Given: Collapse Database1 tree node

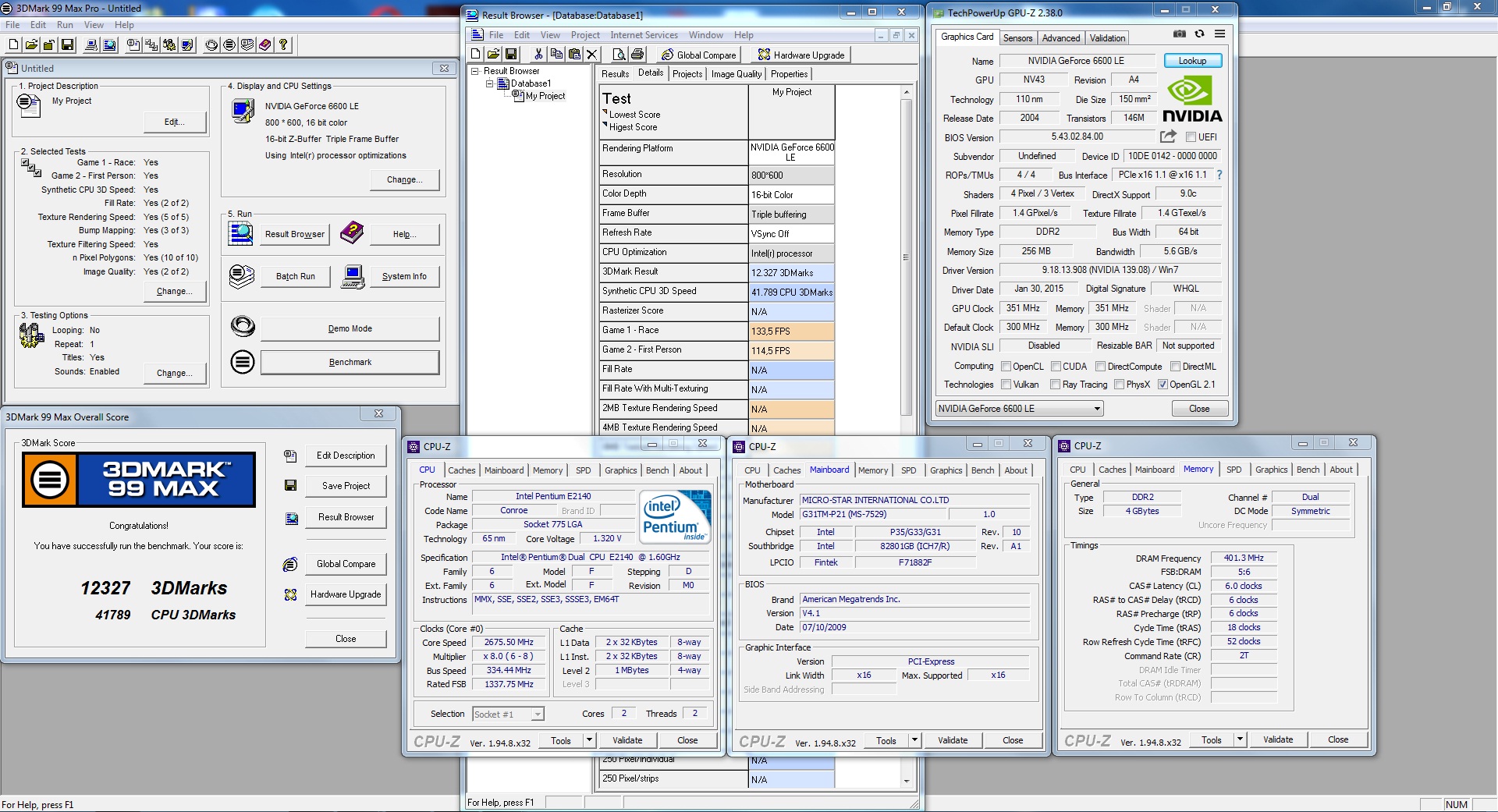Looking at the screenshot, I should [490, 83].
